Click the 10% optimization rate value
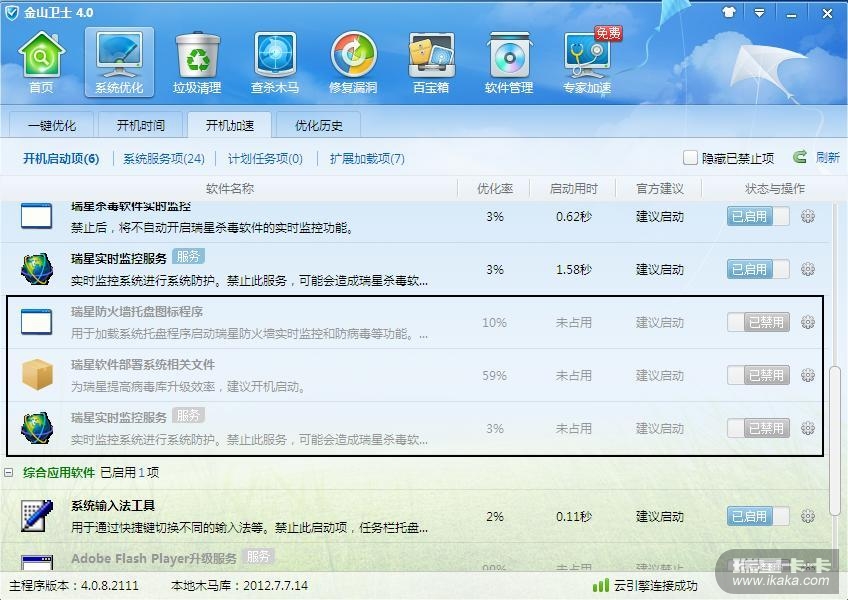 (494, 323)
